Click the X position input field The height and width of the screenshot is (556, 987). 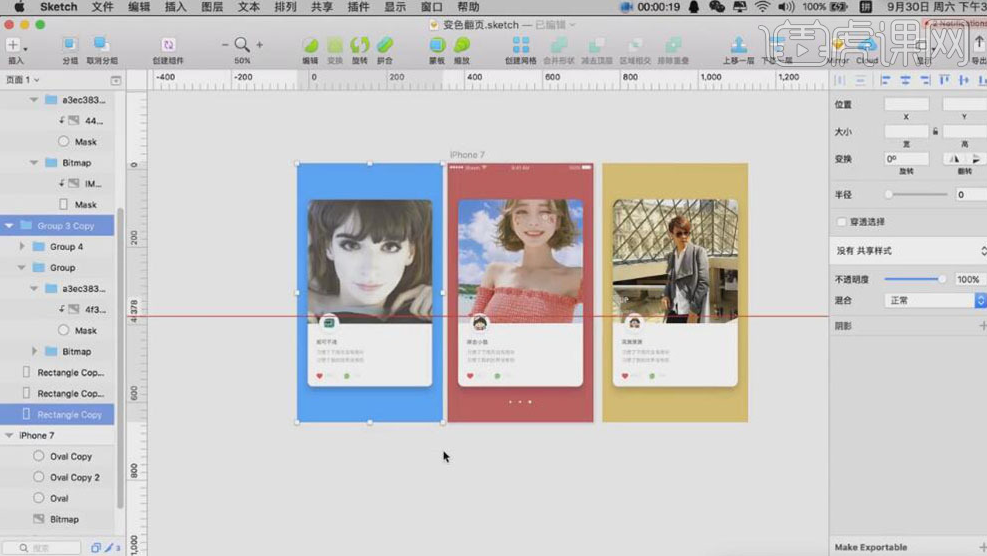pyautogui.click(x=906, y=104)
